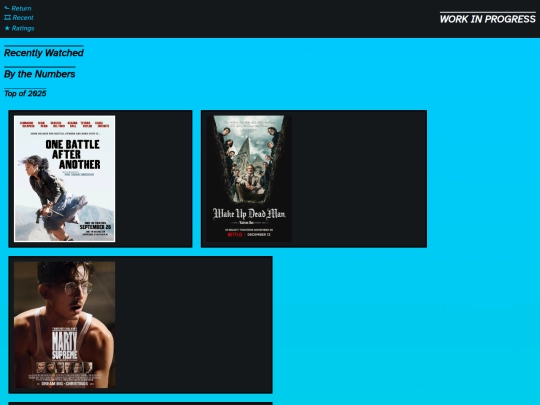
Task: Click the Recent film-strip icon
Action: click(x=7, y=18)
